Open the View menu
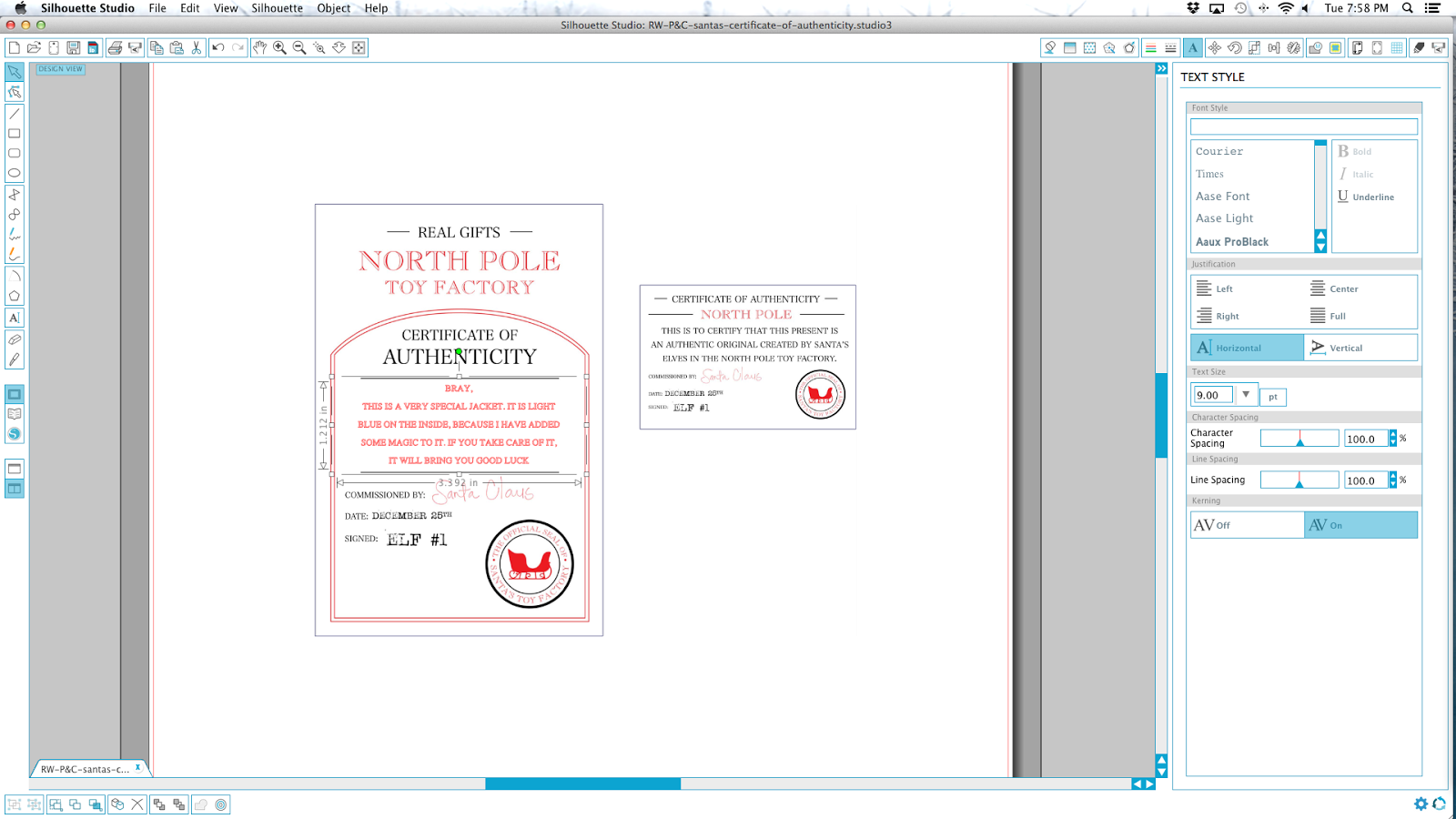Image resolution: width=1456 pixels, height=819 pixels. click(x=226, y=8)
